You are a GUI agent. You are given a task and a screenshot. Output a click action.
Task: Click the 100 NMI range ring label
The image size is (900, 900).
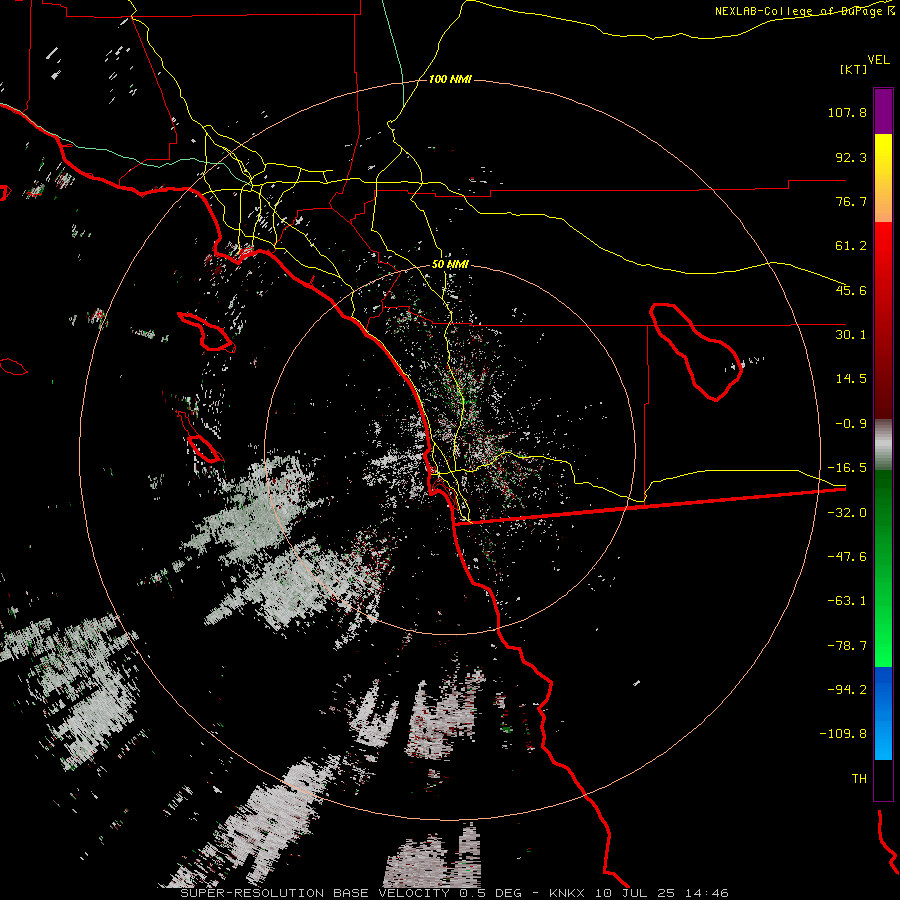coord(450,79)
